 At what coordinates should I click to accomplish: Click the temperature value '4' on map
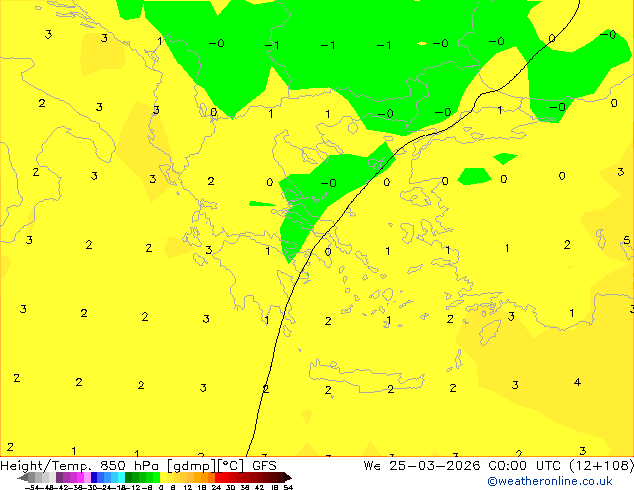click(577, 382)
